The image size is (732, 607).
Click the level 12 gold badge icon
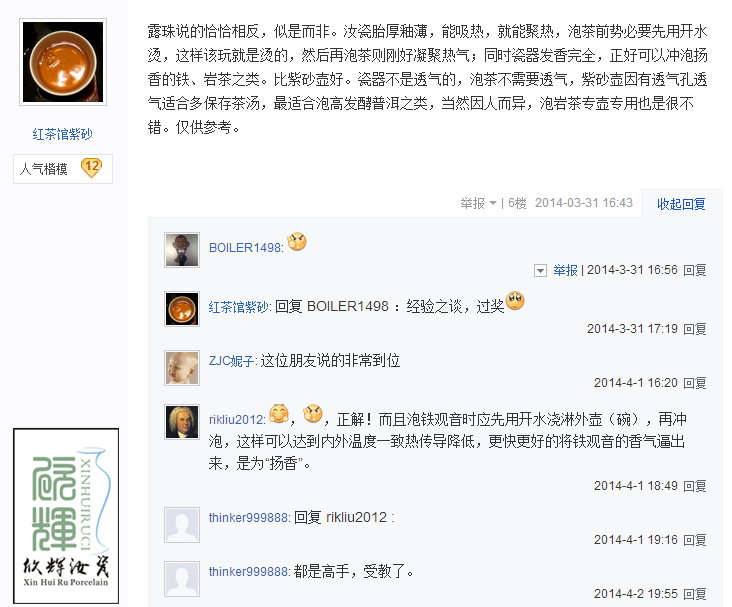[x=92, y=168]
